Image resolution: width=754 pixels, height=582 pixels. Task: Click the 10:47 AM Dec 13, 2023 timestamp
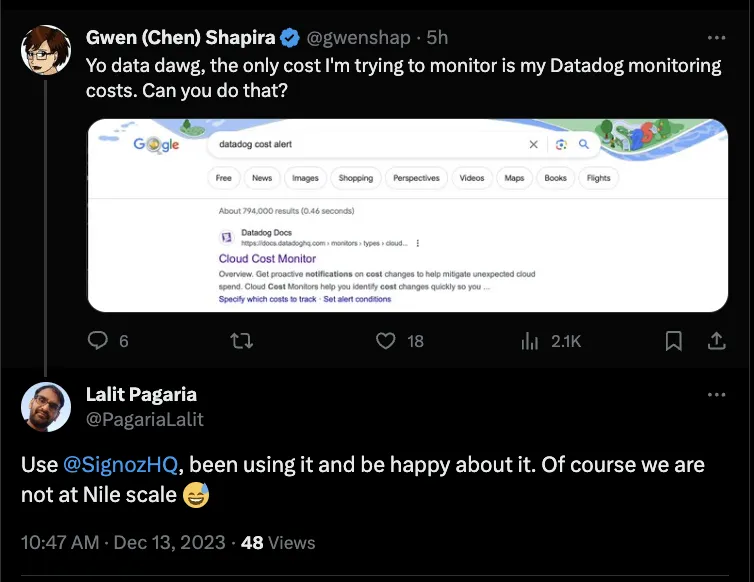coord(123,543)
